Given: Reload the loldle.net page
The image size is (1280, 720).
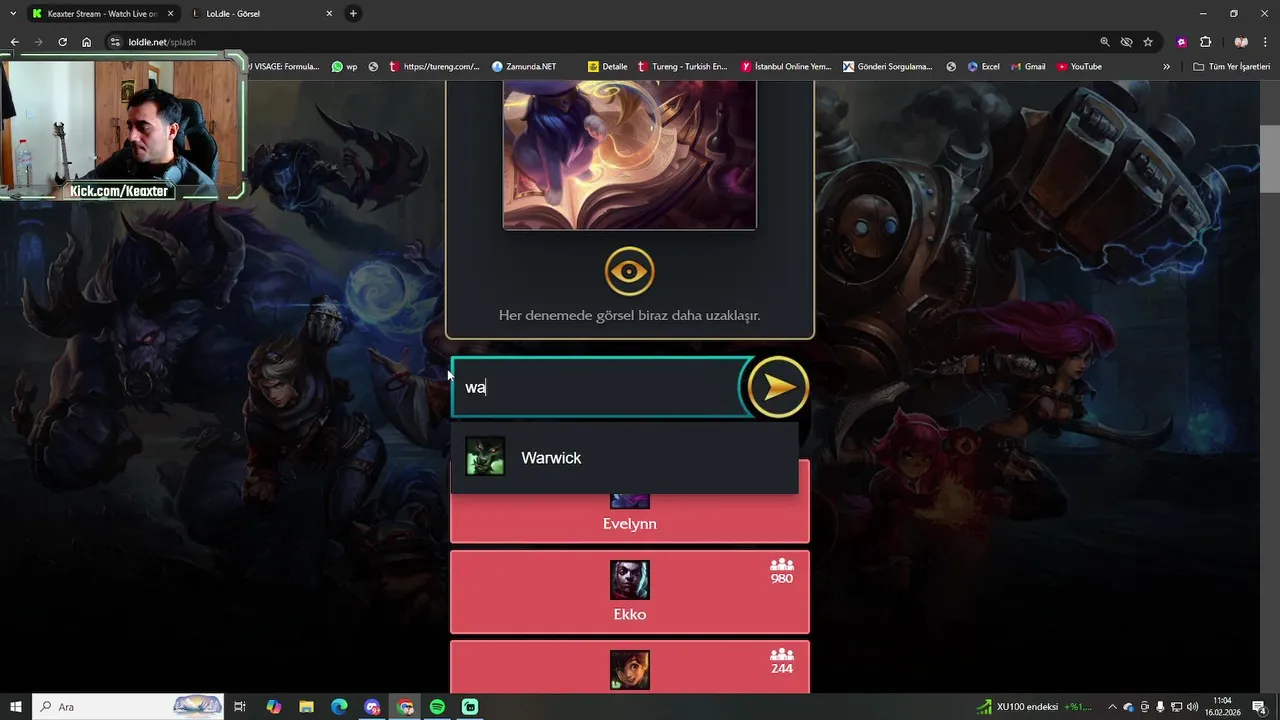Looking at the screenshot, I should click(62, 42).
